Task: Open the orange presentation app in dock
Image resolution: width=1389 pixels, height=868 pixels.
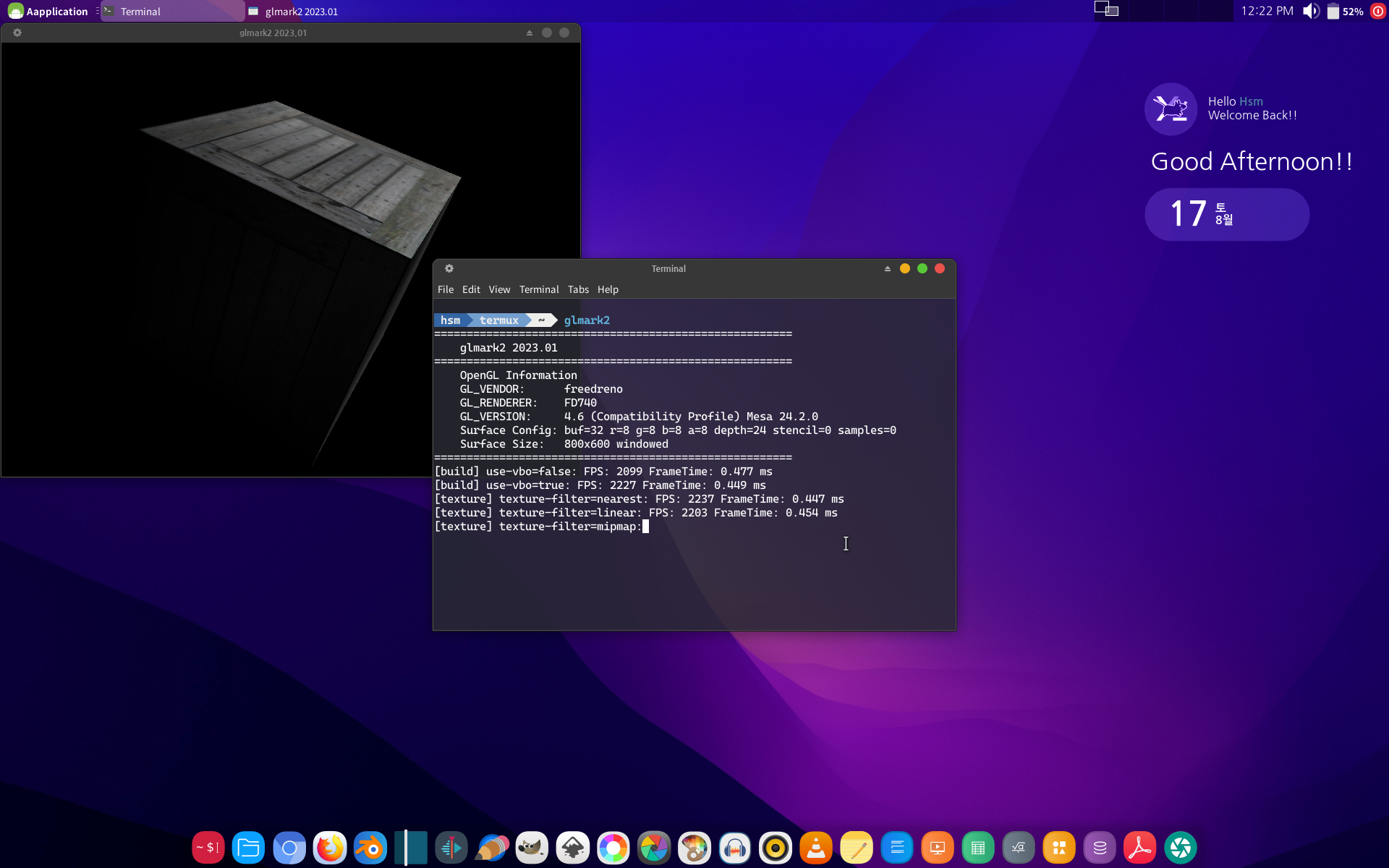Action: [x=938, y=848]
